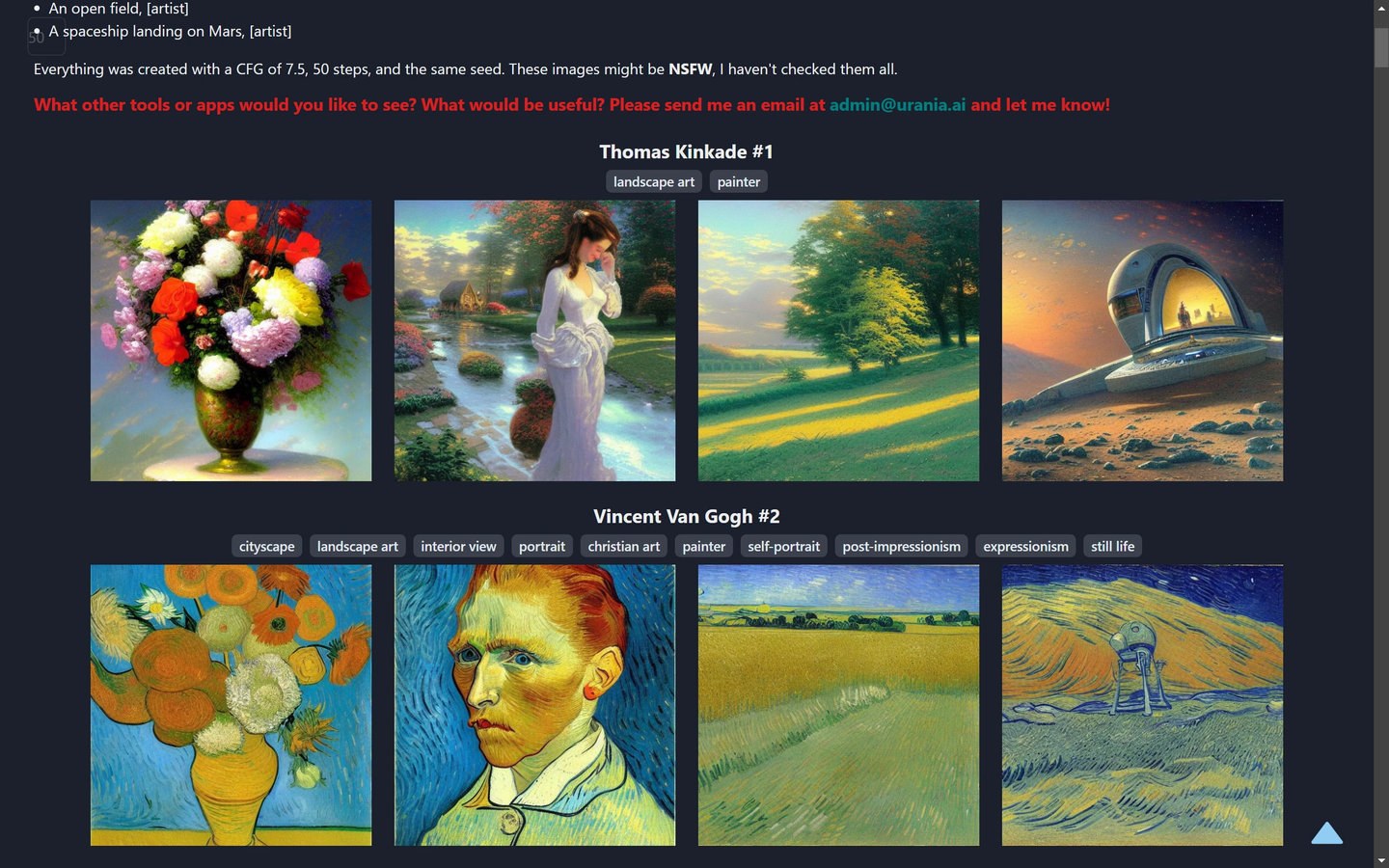The height and width of the screenshot is (868, 1389).
Task: Open the admin@urania.ai email link
Action: pos(897,104)
